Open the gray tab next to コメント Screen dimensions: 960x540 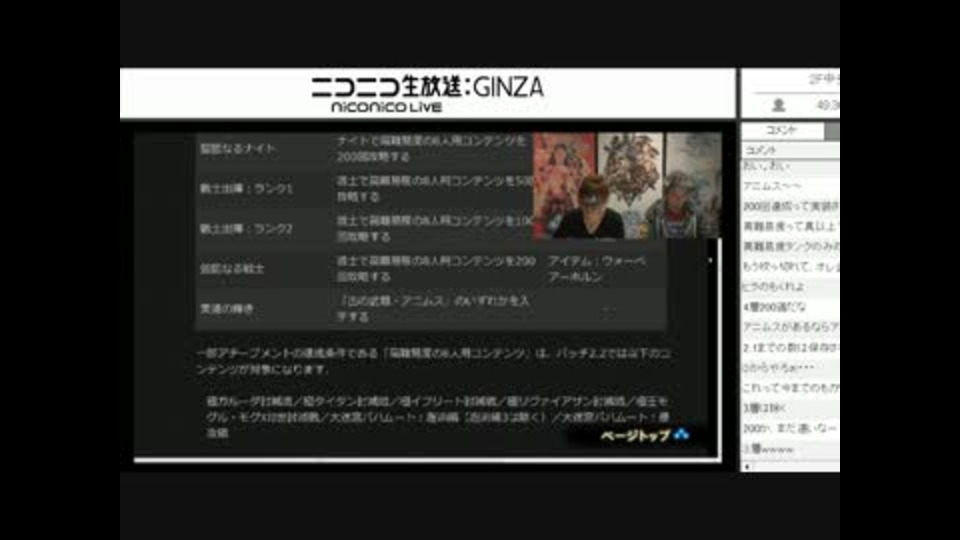[832, 130]
